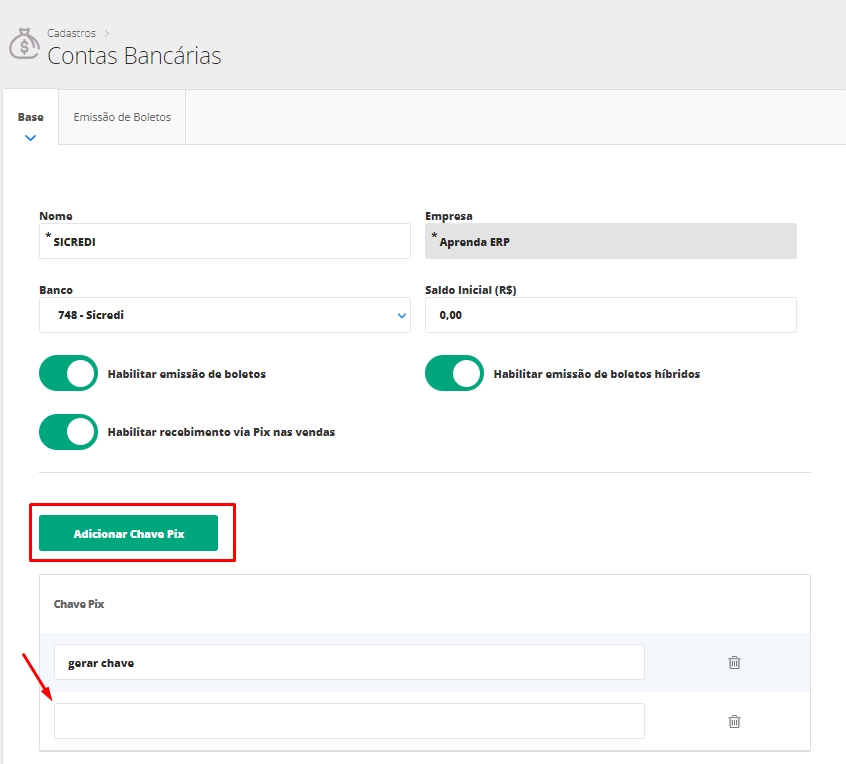Click the empty Chave Pix input field
846x764 pixels.
coord(349,721)
